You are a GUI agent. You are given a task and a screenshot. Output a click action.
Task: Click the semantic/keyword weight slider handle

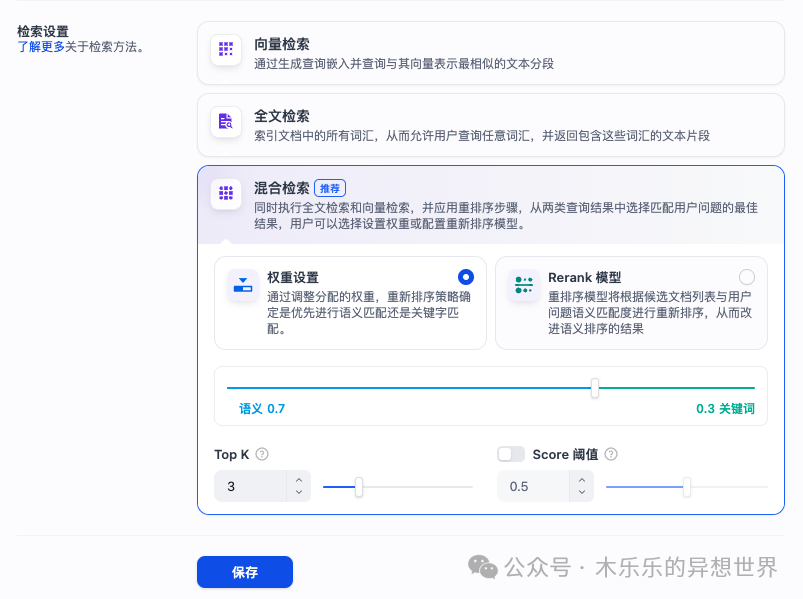point(595,388)
